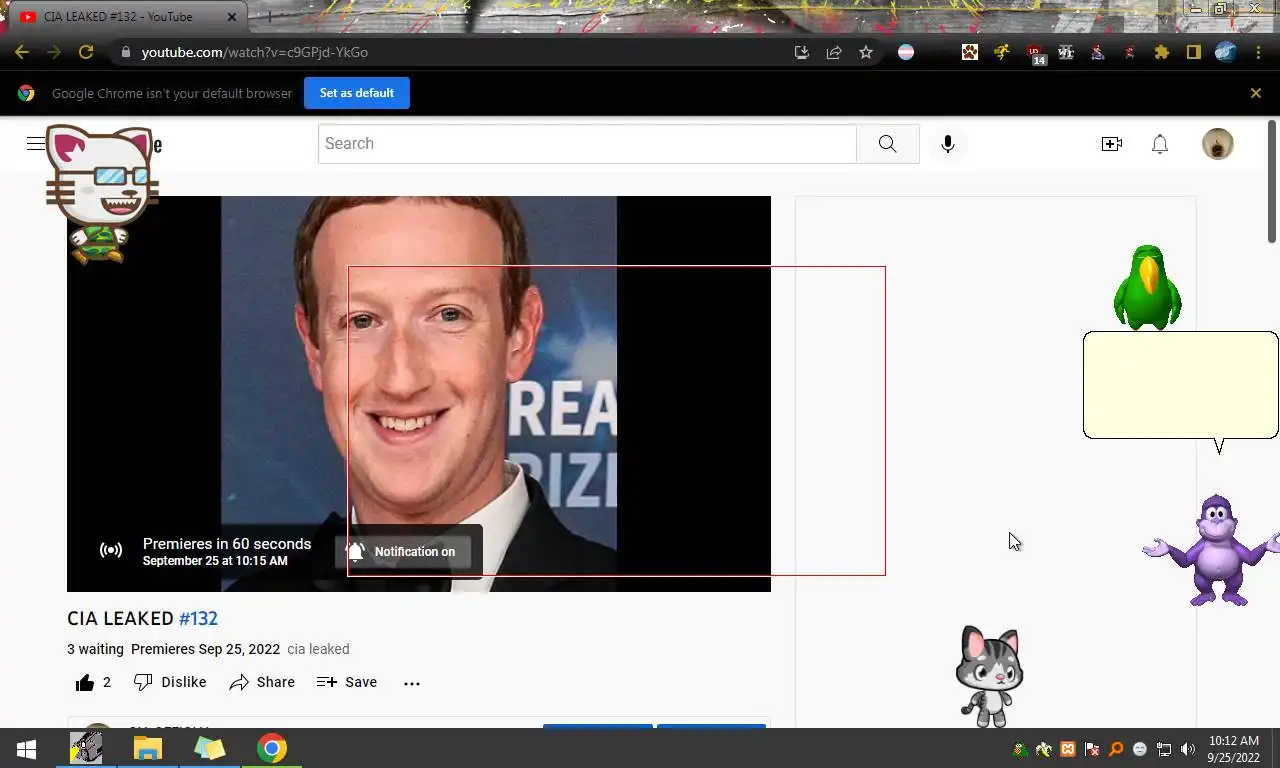This screenshot has height=768, width=1280.
Task: Click the Dislike button
Action: [170, 682]
